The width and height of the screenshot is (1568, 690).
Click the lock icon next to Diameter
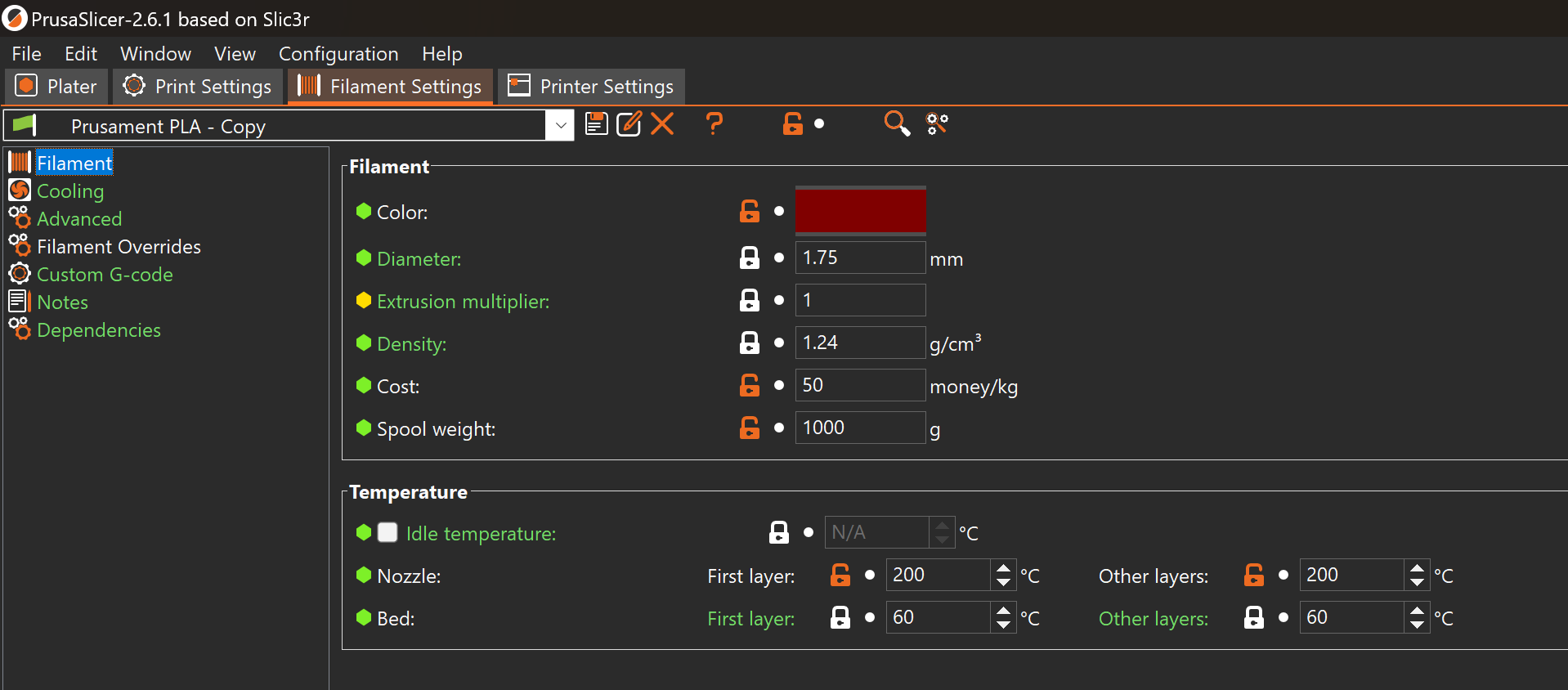tap(750, 258)
